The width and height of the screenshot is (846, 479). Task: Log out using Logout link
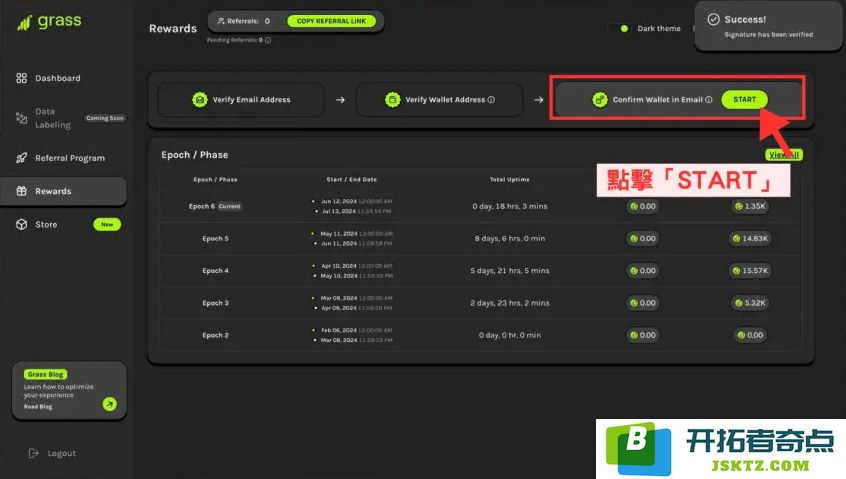pos(62,454)
